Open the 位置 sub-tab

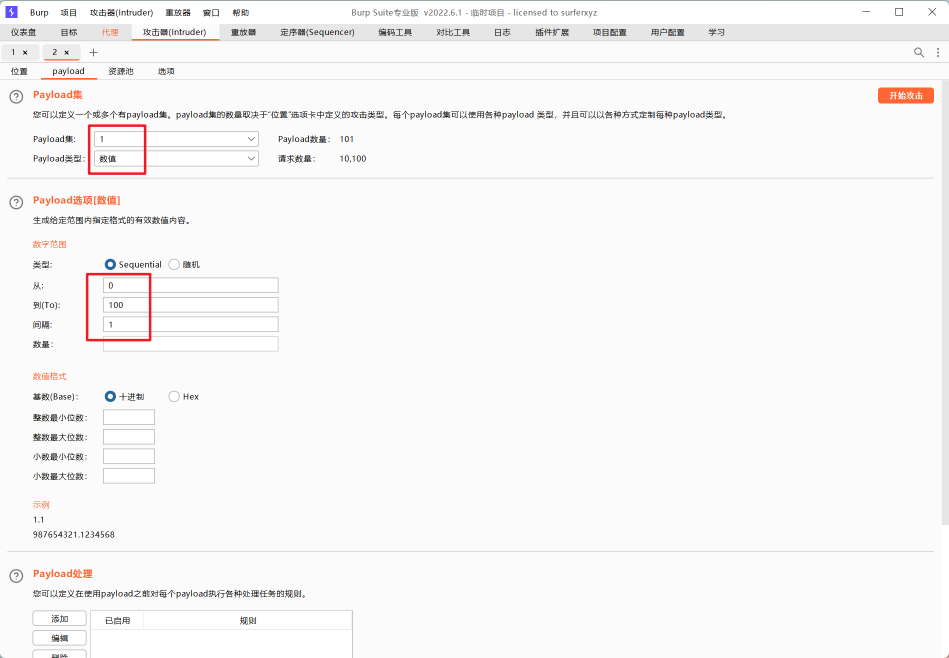coord(19,71)
